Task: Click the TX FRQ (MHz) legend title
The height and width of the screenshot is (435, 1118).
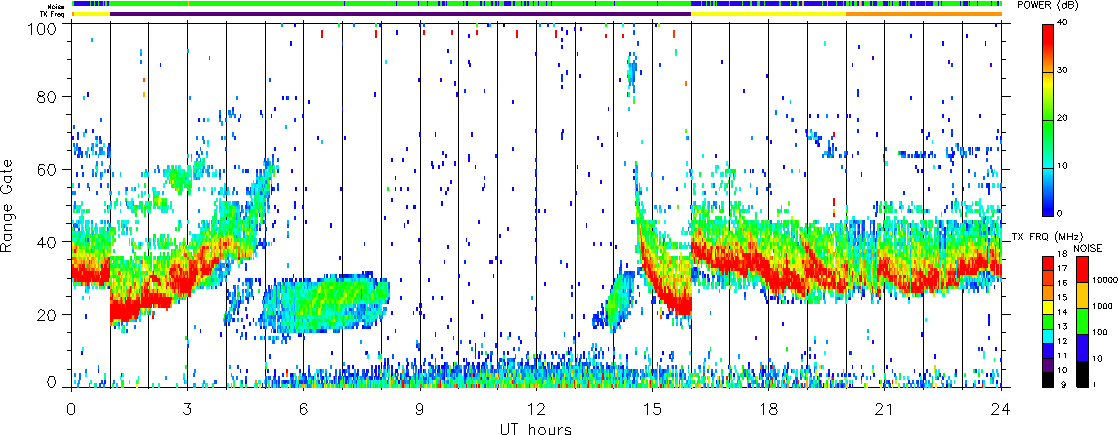Action: (1047, 237)
